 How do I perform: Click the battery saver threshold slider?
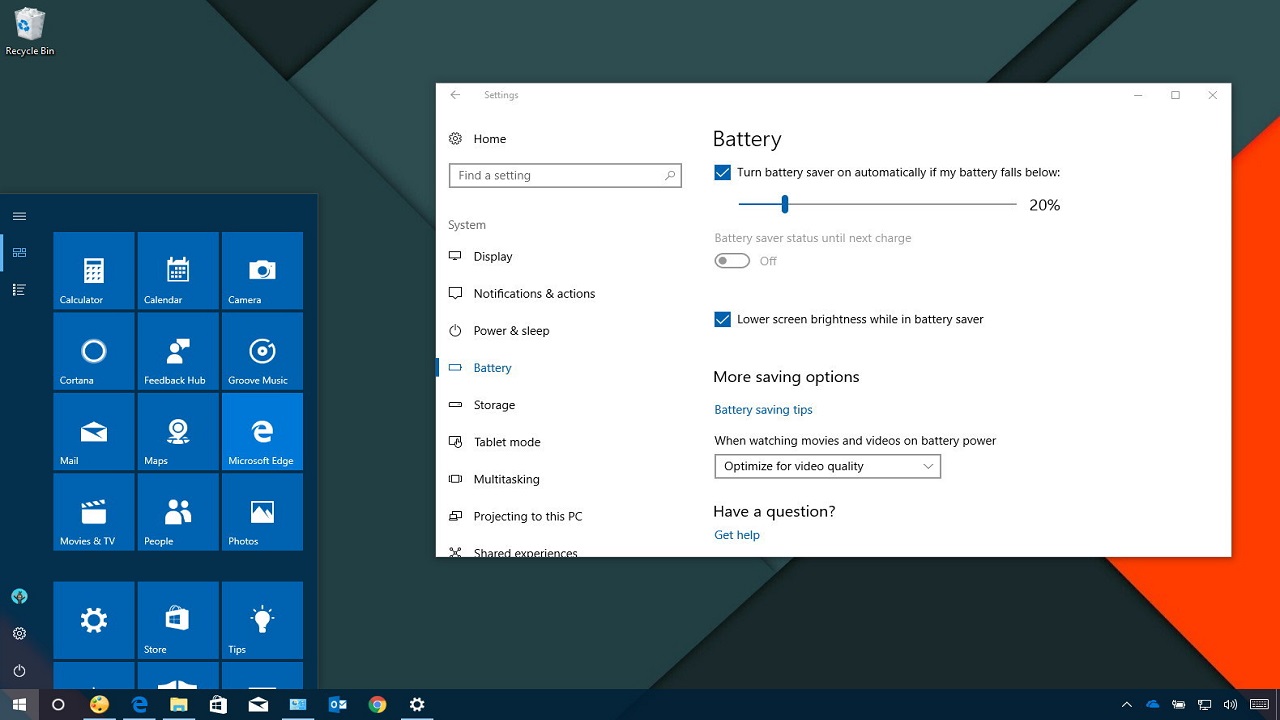click(x=785, y=205)
